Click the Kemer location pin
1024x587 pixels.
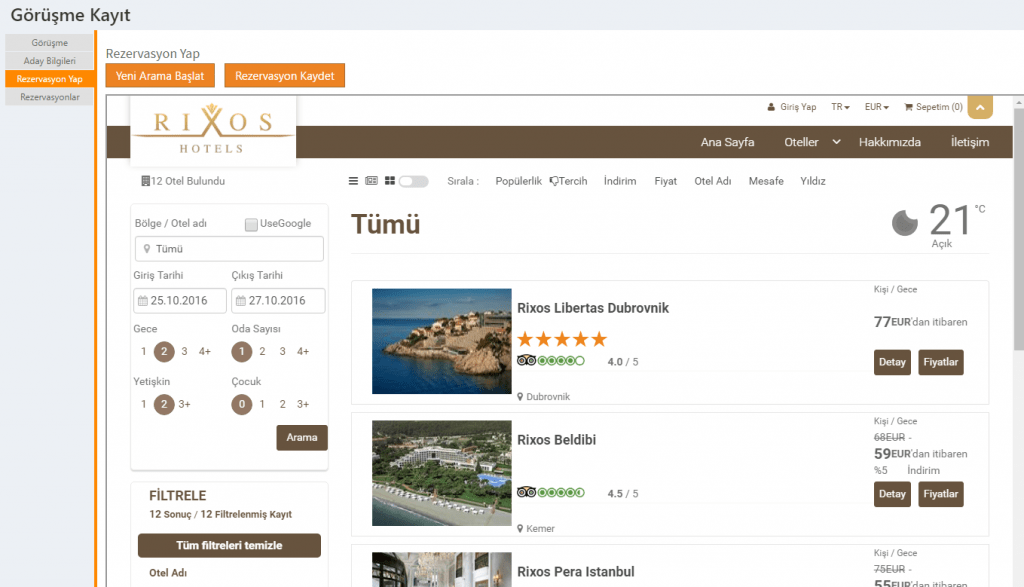click(520, 529)
